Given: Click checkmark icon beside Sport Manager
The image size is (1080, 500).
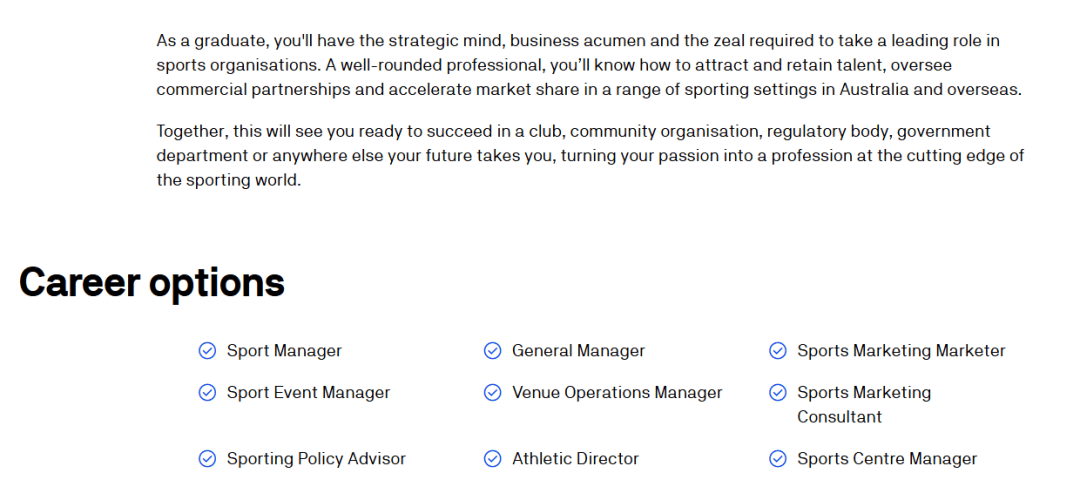Looking at the screenshot, I should click(x=207, y=351).
